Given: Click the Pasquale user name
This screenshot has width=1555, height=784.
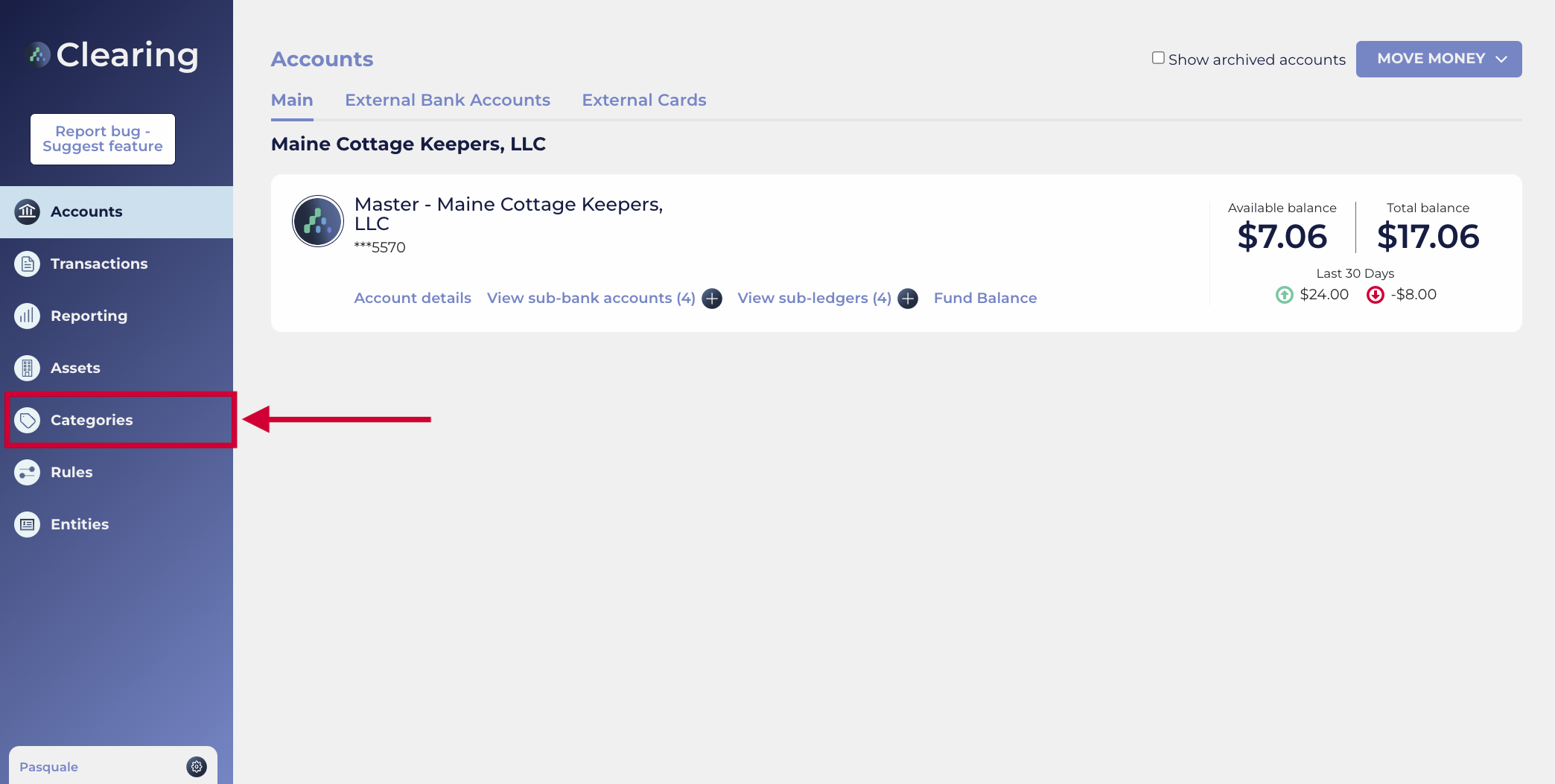Looking at the screenshot, I should [48, 767].
